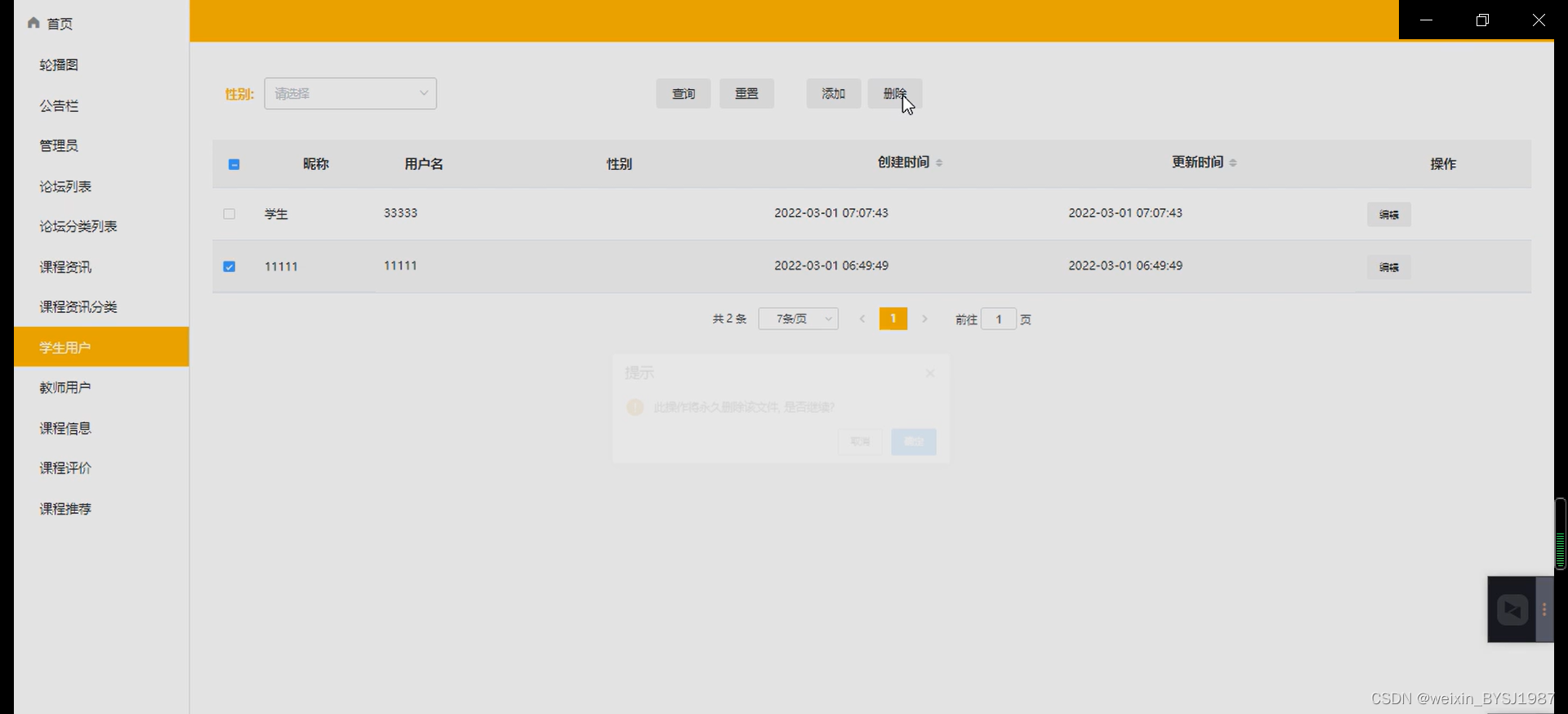
Task: Click nickname cell 学生
Action: click(x=276, y=214)
